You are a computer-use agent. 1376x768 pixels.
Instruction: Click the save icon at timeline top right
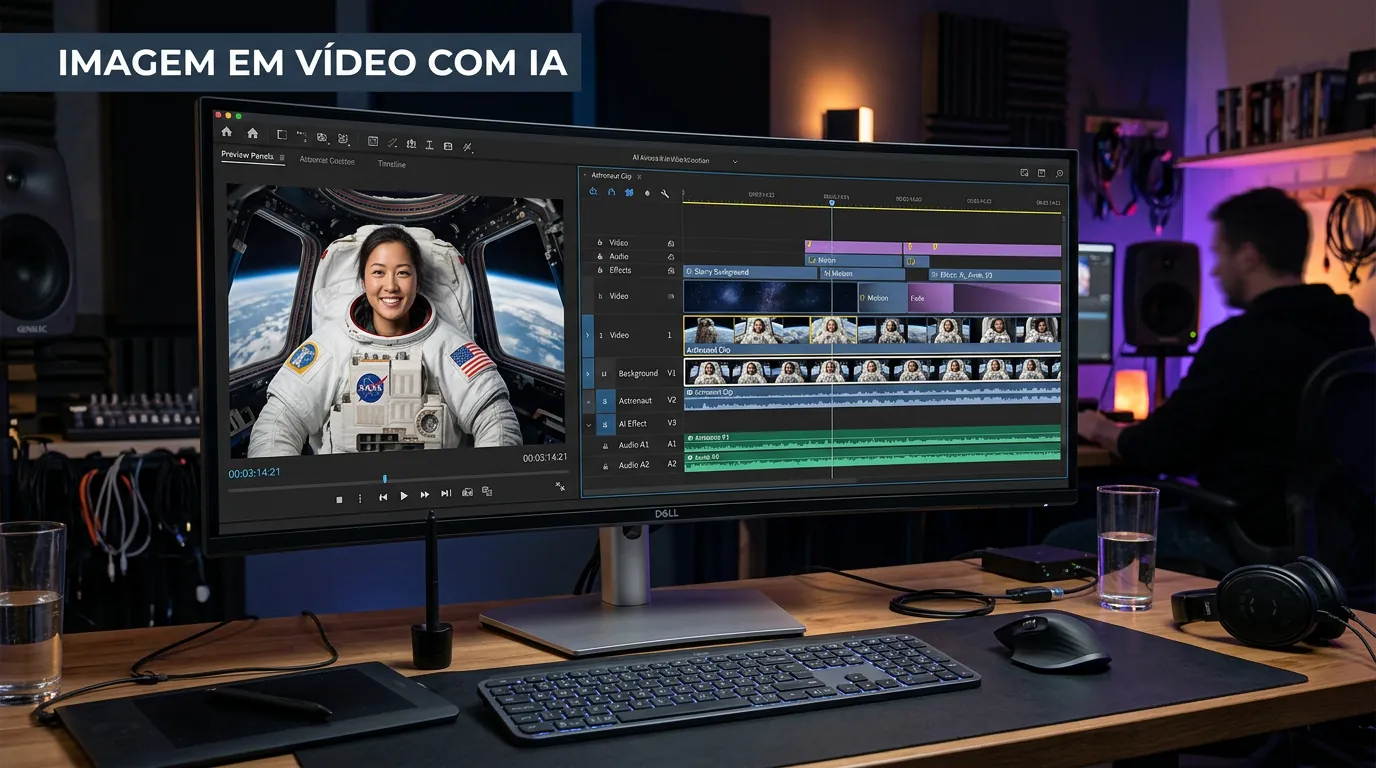[x=1041, y=173]
